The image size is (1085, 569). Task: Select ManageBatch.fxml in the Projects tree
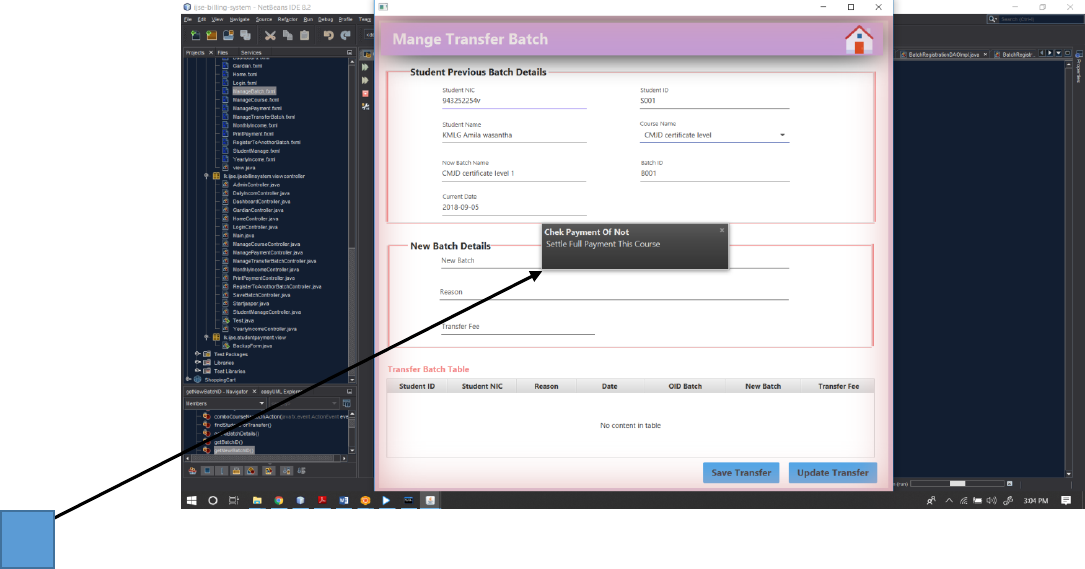(253, 91)
